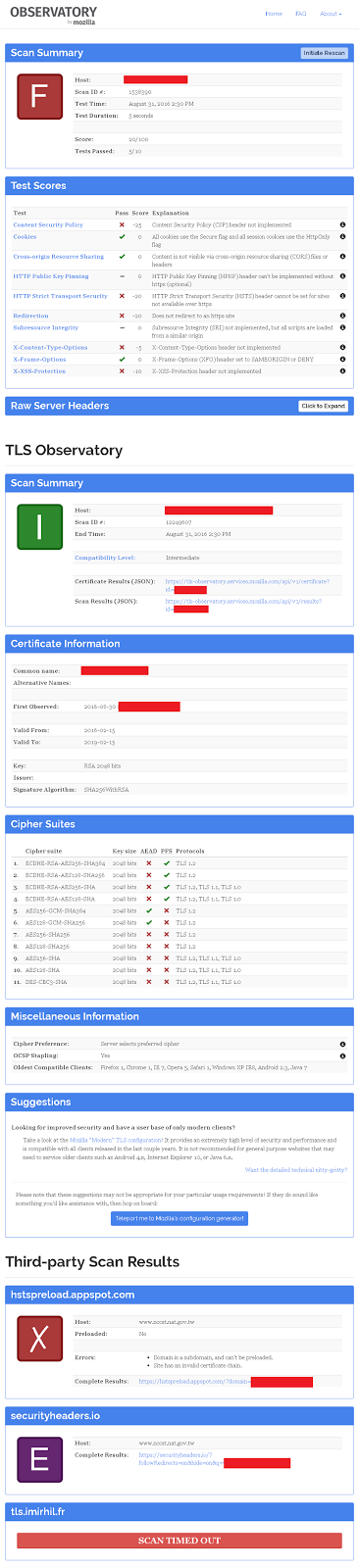This screenshot has height=1568, width=359.
Task: Click info icon on Subresource Integrity row
Action: click(342, 327)
